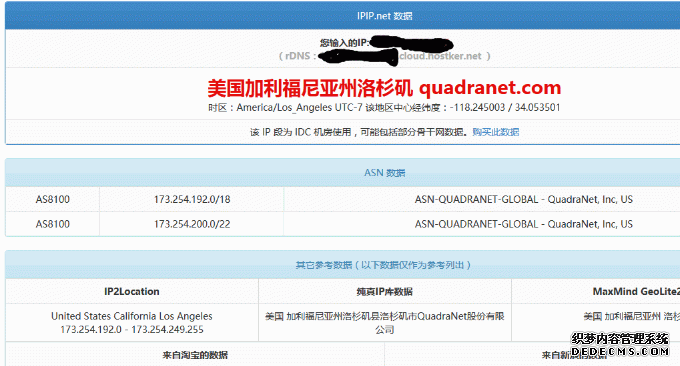Image resolution: width=680 pixels, height=366 pixels.
Task: Click the IPIP.net 数据 header
Action: click(385, 16)
